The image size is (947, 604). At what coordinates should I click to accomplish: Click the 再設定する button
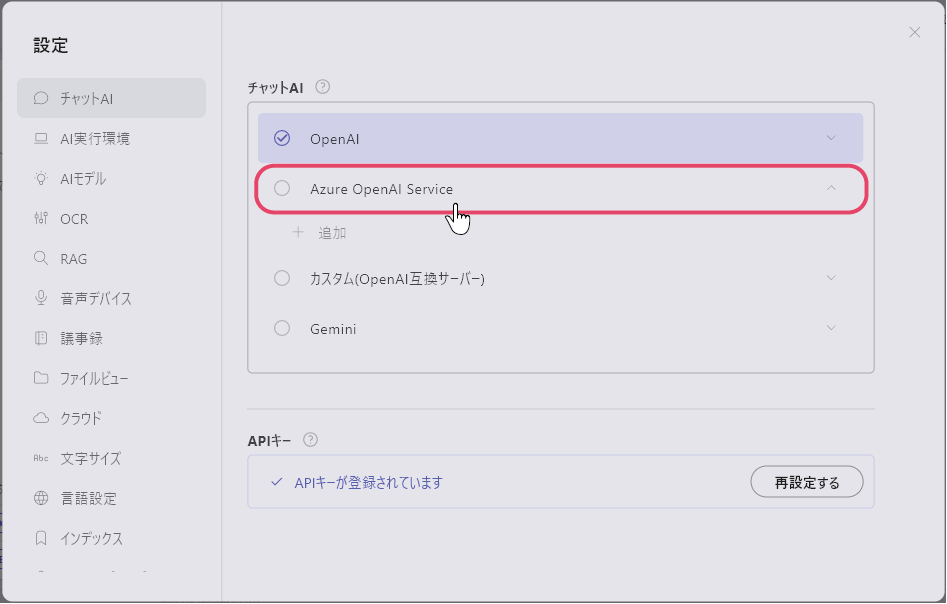coord(806,481)
